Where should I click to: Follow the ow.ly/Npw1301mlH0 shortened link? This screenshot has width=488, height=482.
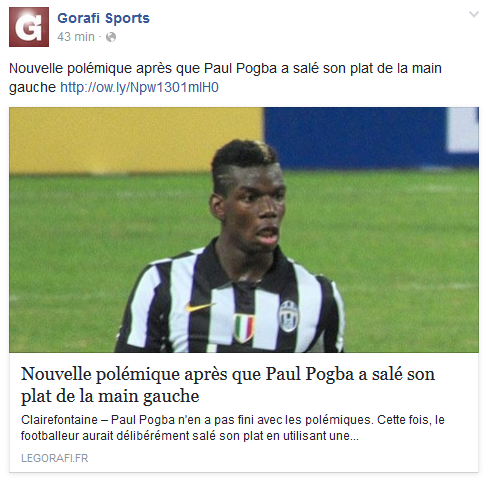point(139,87)
